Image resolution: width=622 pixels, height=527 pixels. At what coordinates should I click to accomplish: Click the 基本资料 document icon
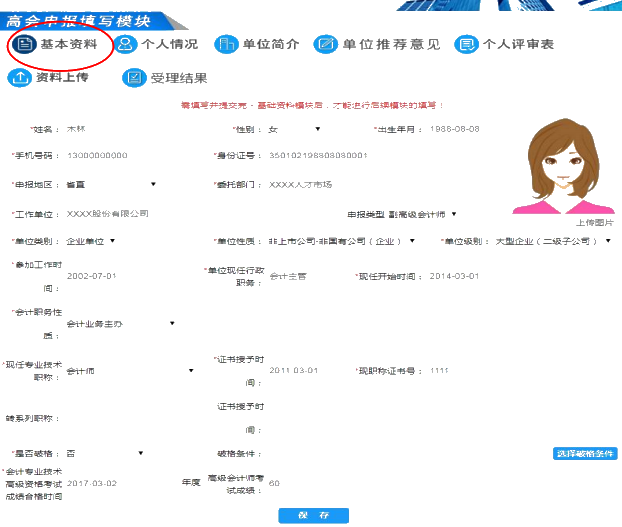tap(24, 44)
